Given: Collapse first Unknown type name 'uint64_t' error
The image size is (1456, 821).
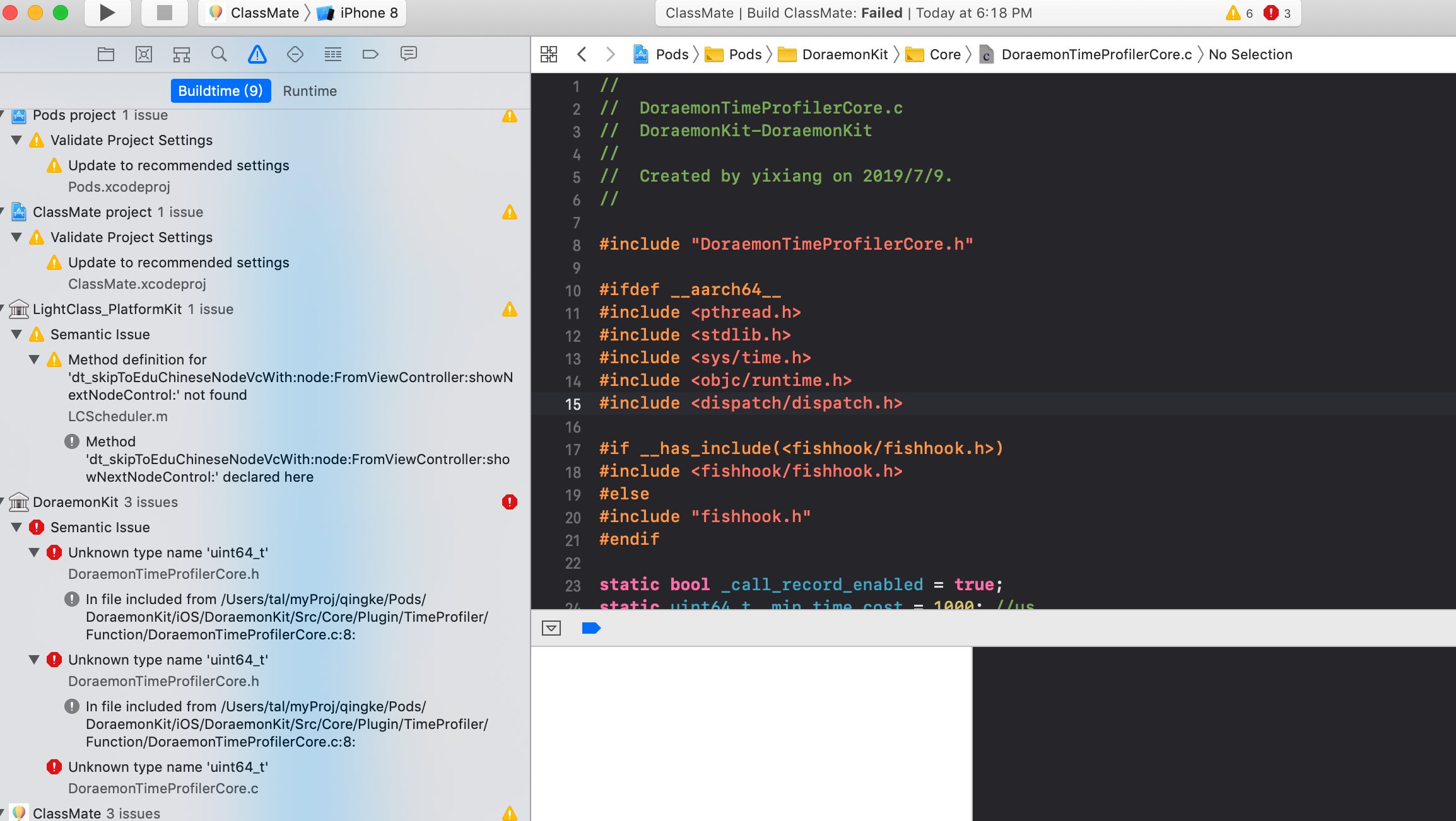Looking at the screenshot, I should click(35, 552).
